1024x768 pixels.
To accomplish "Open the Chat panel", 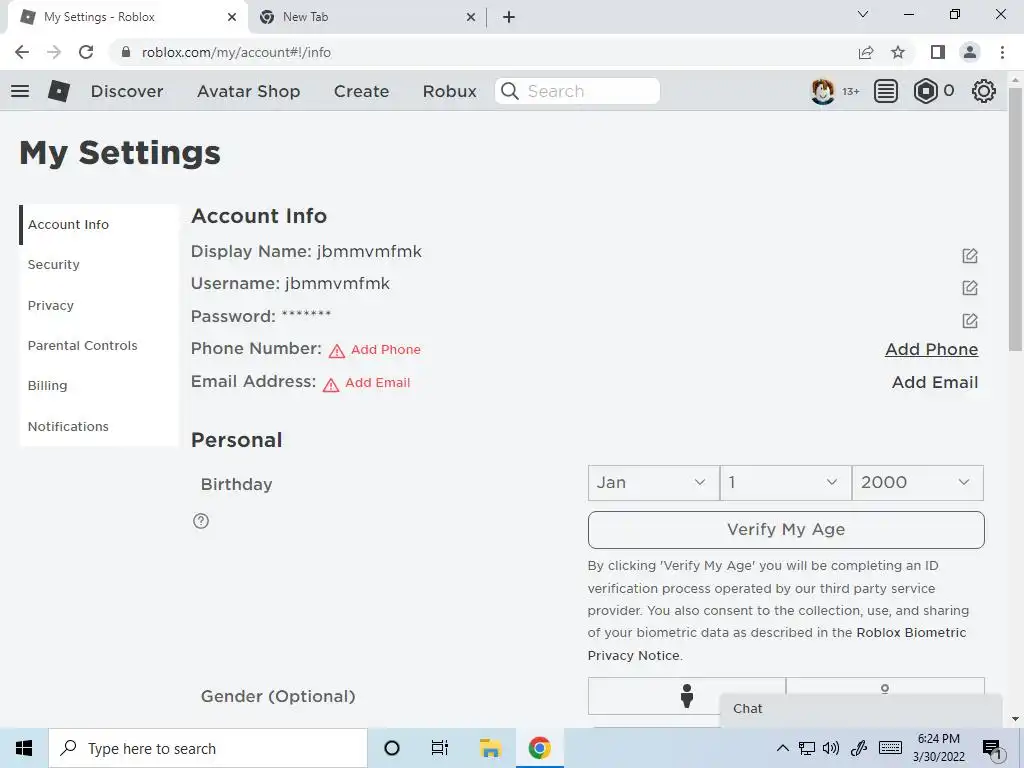I will click(x=861, y=709).
